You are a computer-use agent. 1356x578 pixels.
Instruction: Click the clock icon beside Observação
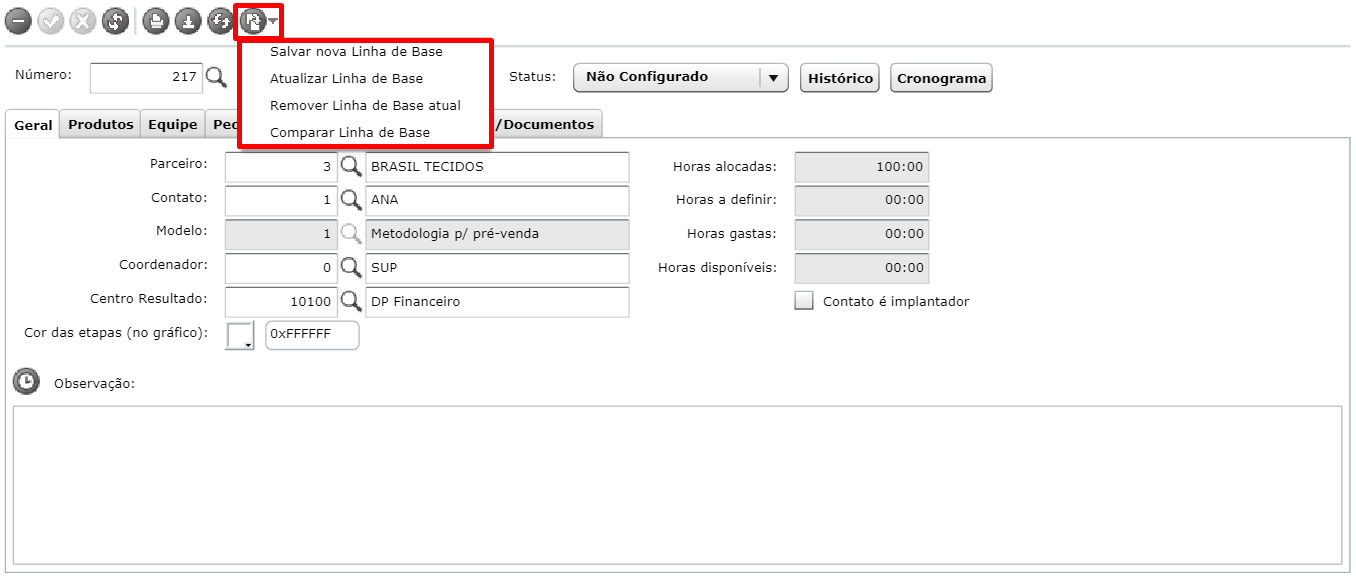pyautogui.click(x=26, y=381)
